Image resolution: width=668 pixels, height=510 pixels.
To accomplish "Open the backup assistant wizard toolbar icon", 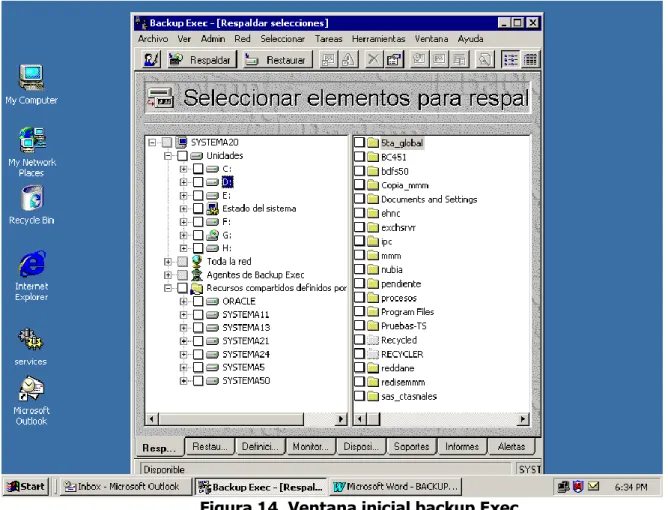I will pyautogui.click(x=151, y=60).
